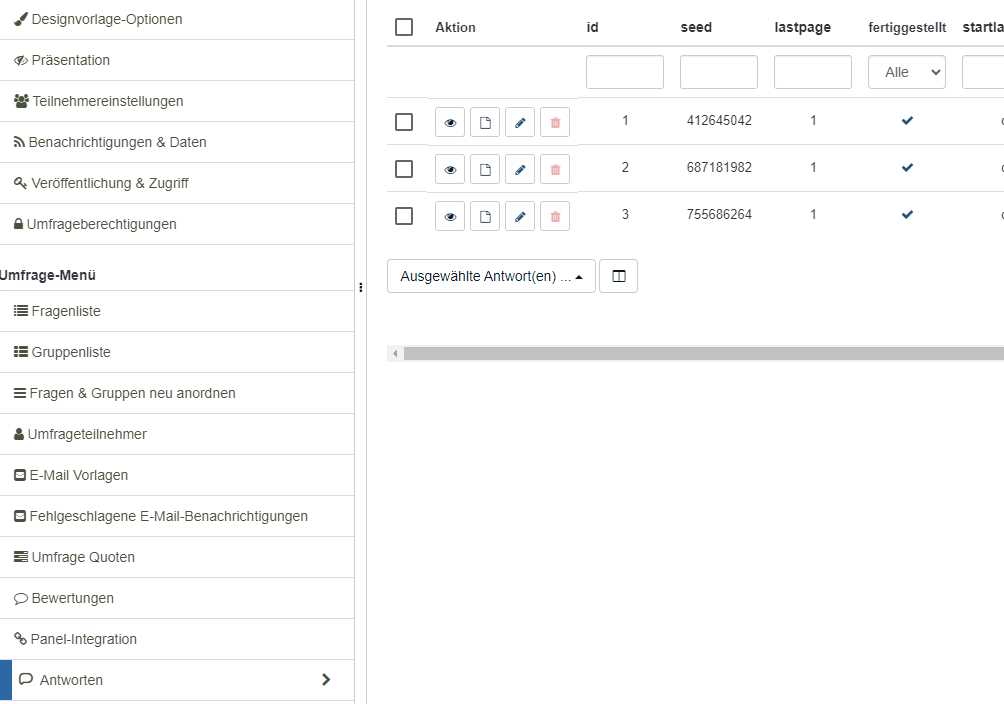Open response id 2 as document
The height and width of the screenshot is (704, 1004).
pos(485,169)
